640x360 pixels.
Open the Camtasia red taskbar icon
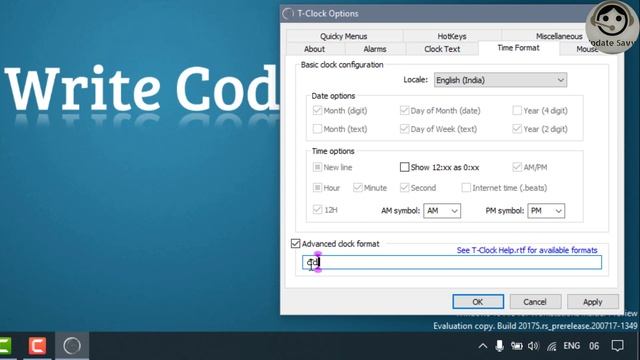[37, 346]
